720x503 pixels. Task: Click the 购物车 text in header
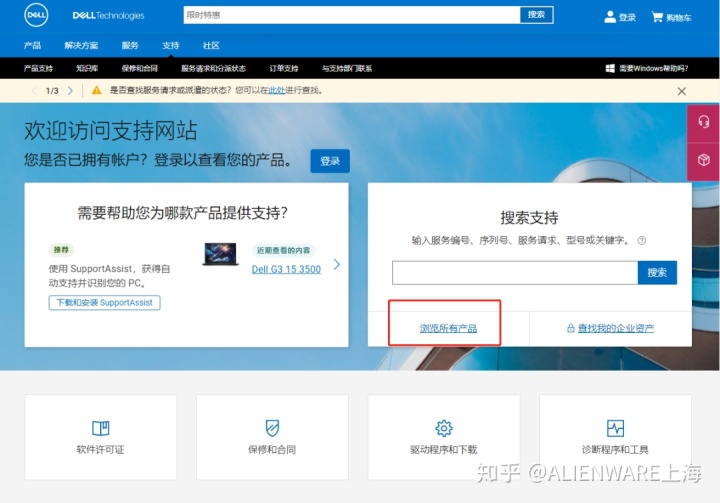[x=679, y=18]
